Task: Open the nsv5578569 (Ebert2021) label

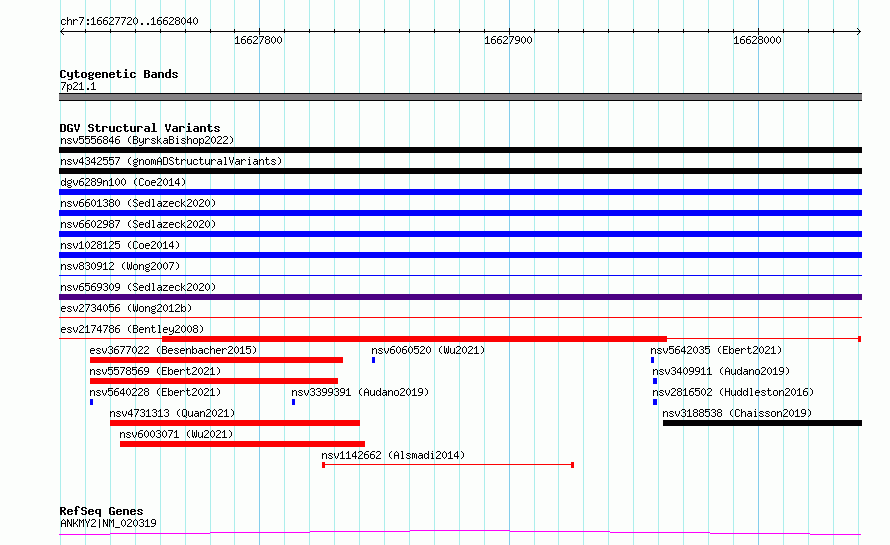Action: coord(155,371)
